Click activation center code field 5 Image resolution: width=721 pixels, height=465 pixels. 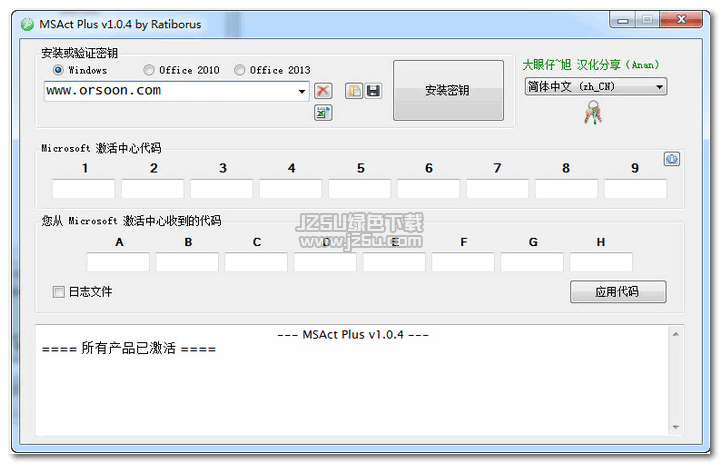point(360,189)
